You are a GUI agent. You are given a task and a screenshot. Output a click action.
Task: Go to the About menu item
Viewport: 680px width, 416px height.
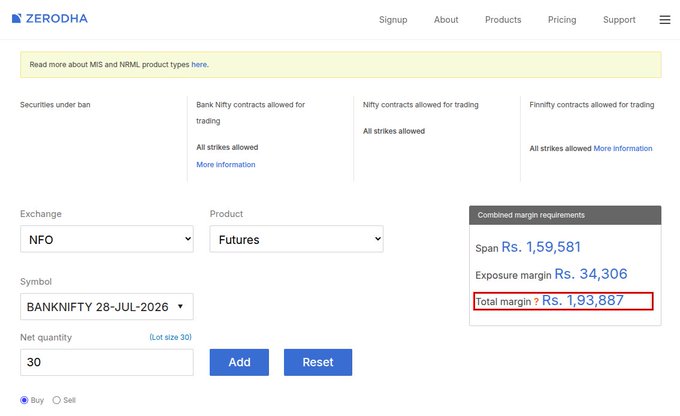coord(446,20)
